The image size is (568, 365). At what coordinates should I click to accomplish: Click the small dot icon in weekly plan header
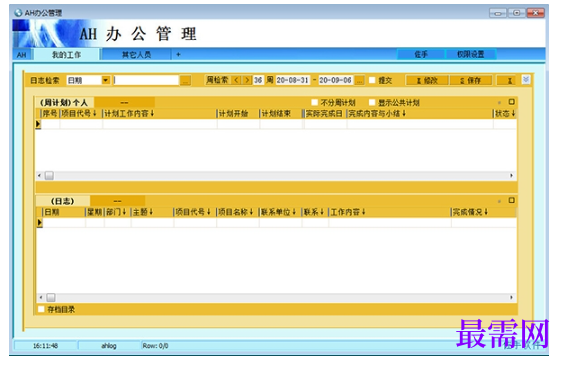pos(499,102)
